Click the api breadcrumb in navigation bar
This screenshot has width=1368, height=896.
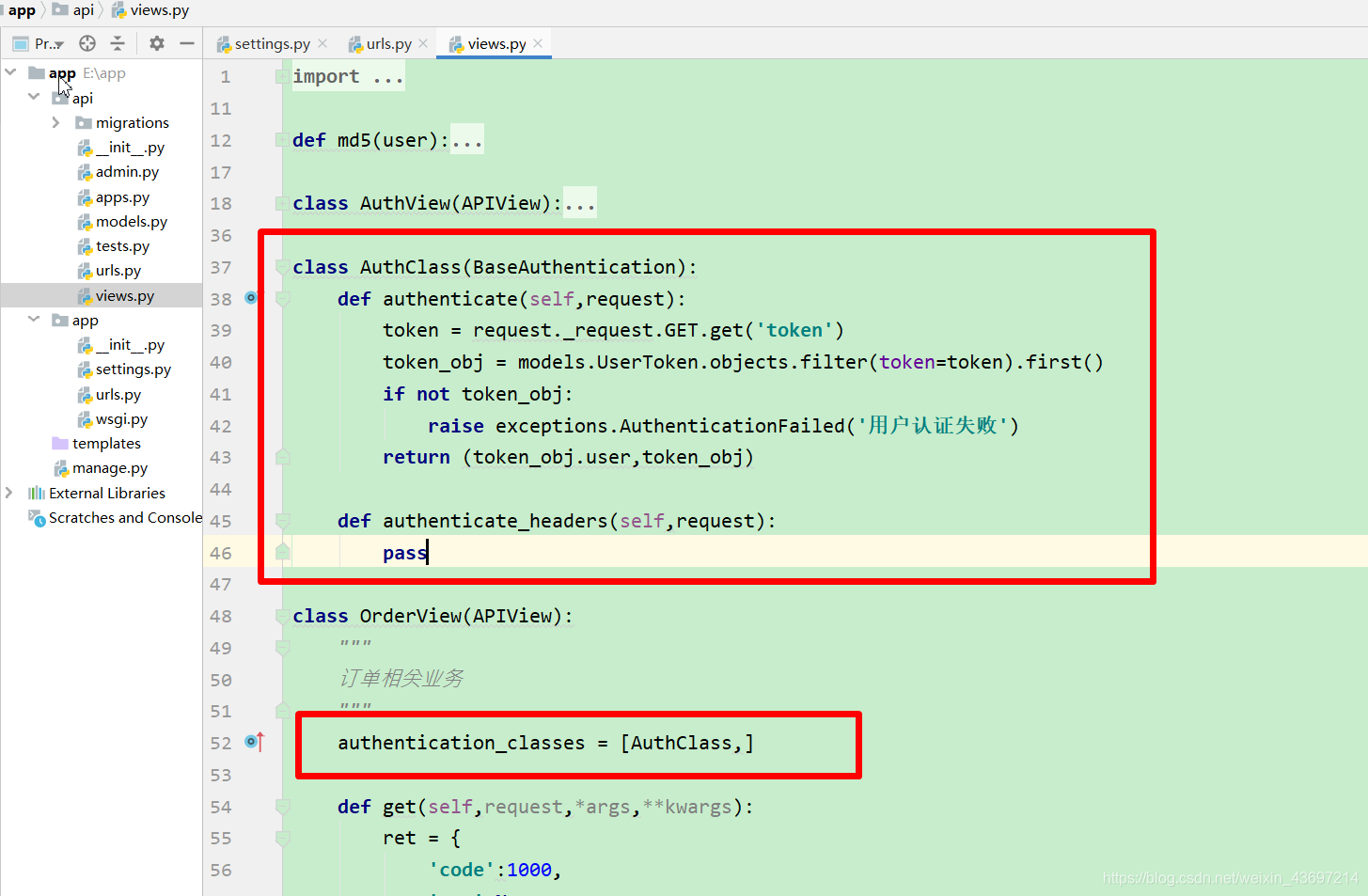tap(73, 10)
